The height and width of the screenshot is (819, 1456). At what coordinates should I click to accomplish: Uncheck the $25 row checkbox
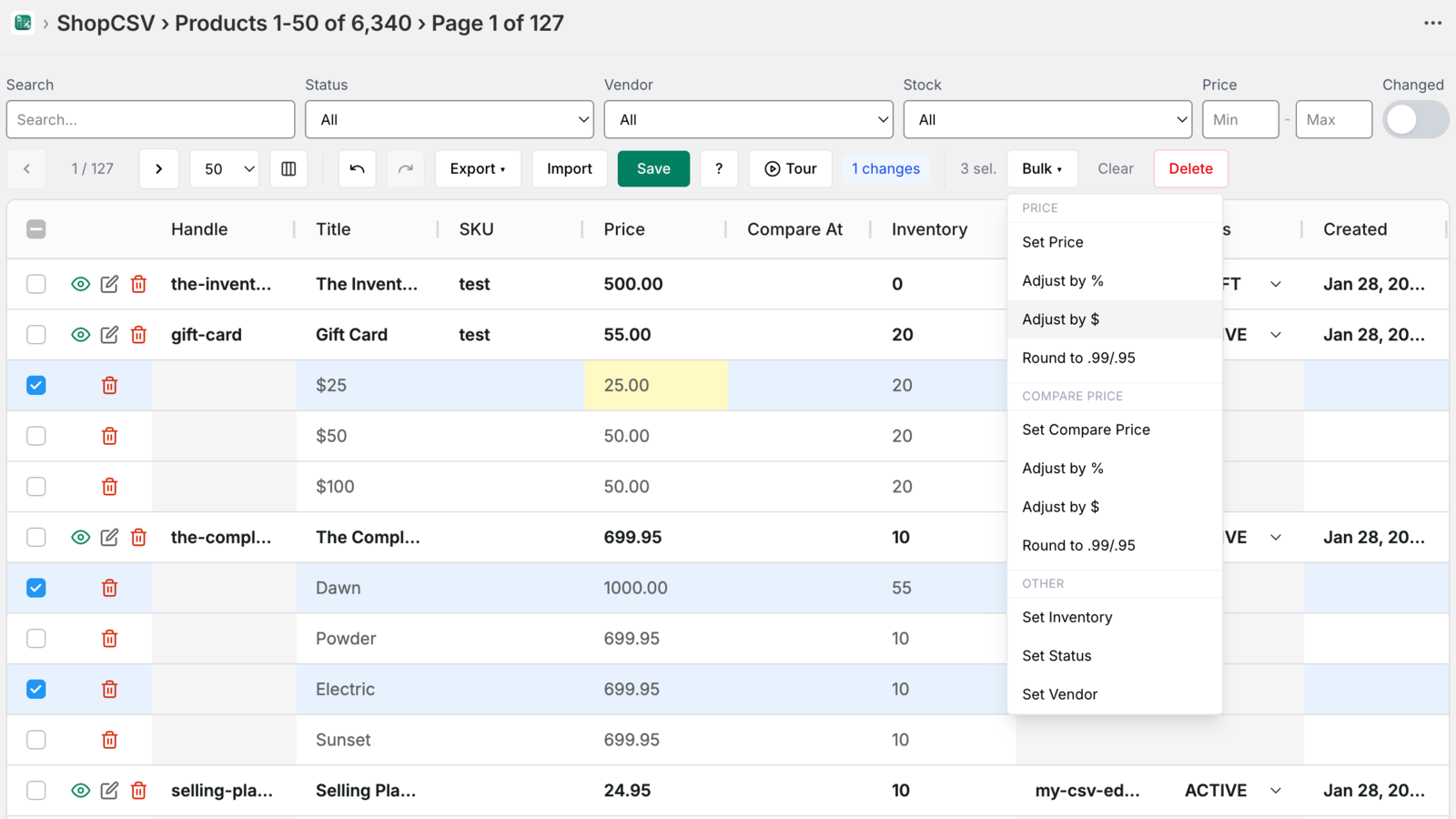click(35, 385)
